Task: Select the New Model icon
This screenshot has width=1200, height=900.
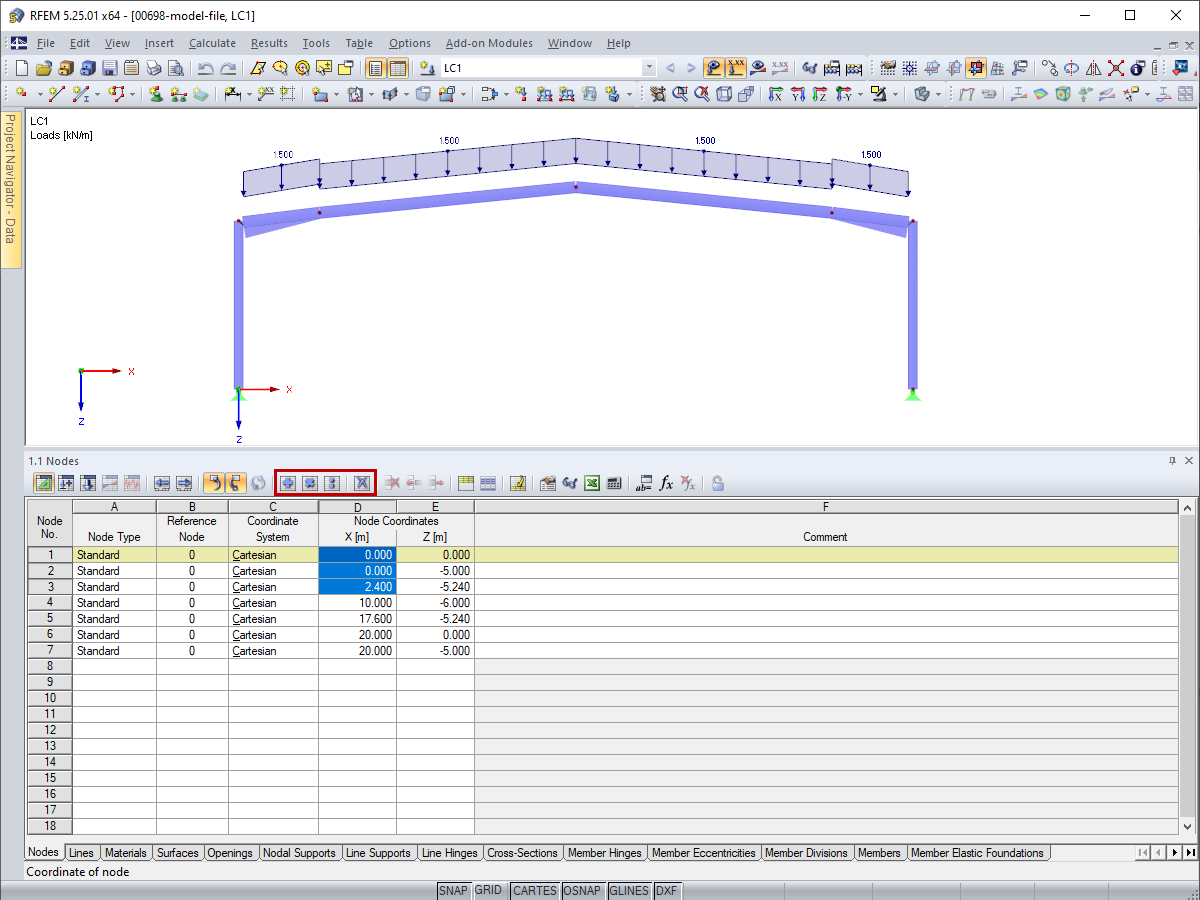Action: (20, 68)
